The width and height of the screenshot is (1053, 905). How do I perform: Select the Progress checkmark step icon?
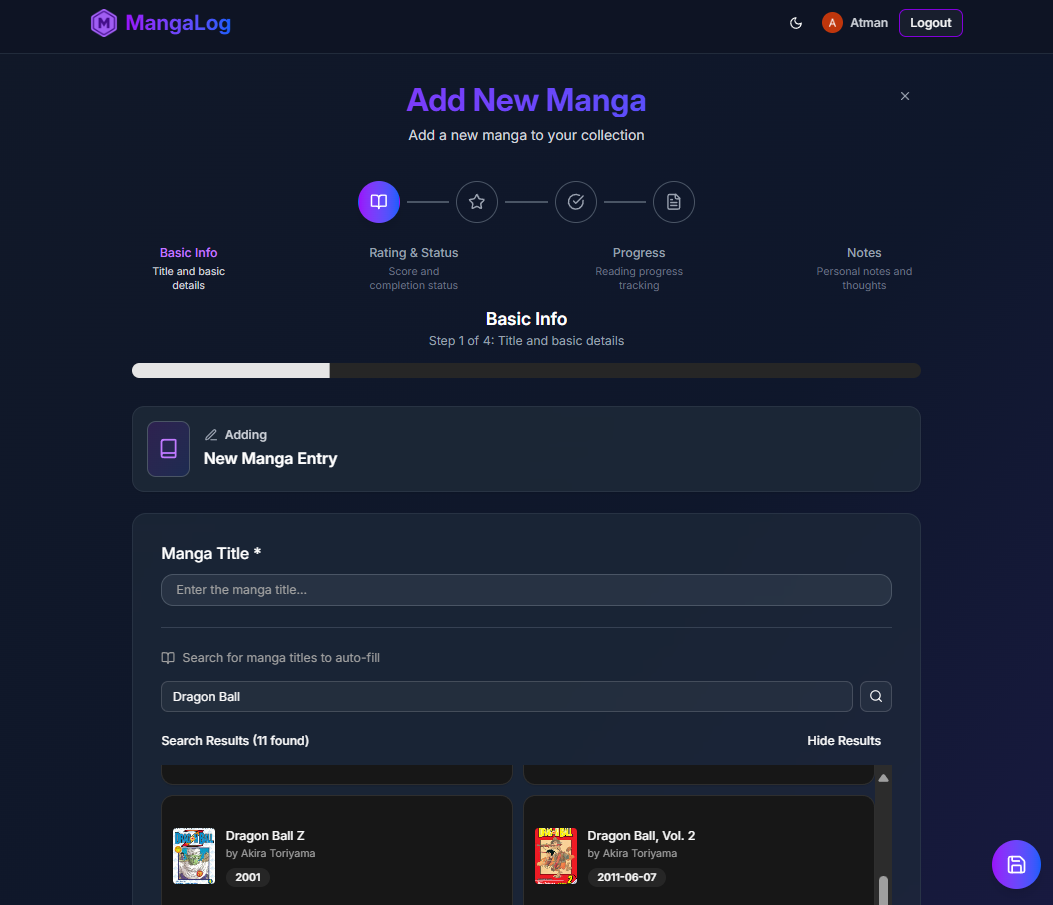tap(576, 201)
